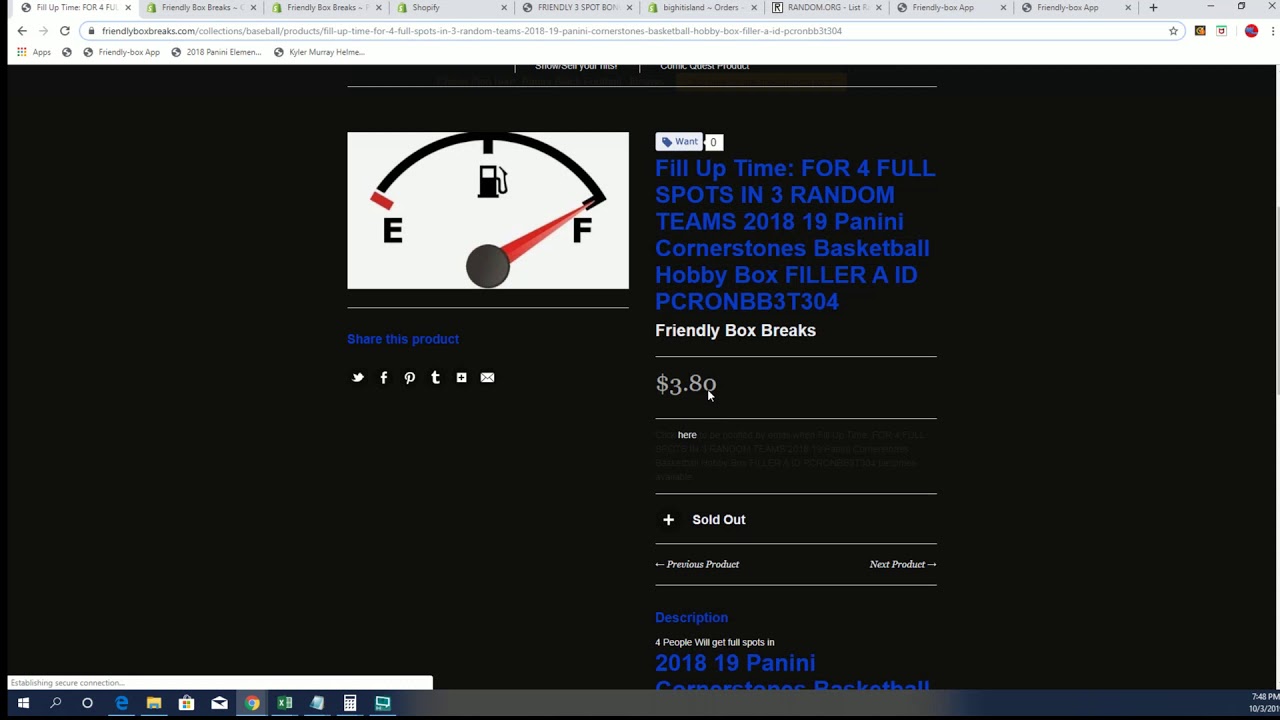Open Cortana circle in taskbar
This screenshot has width=1280, height=720.
[x=88, y=704]
